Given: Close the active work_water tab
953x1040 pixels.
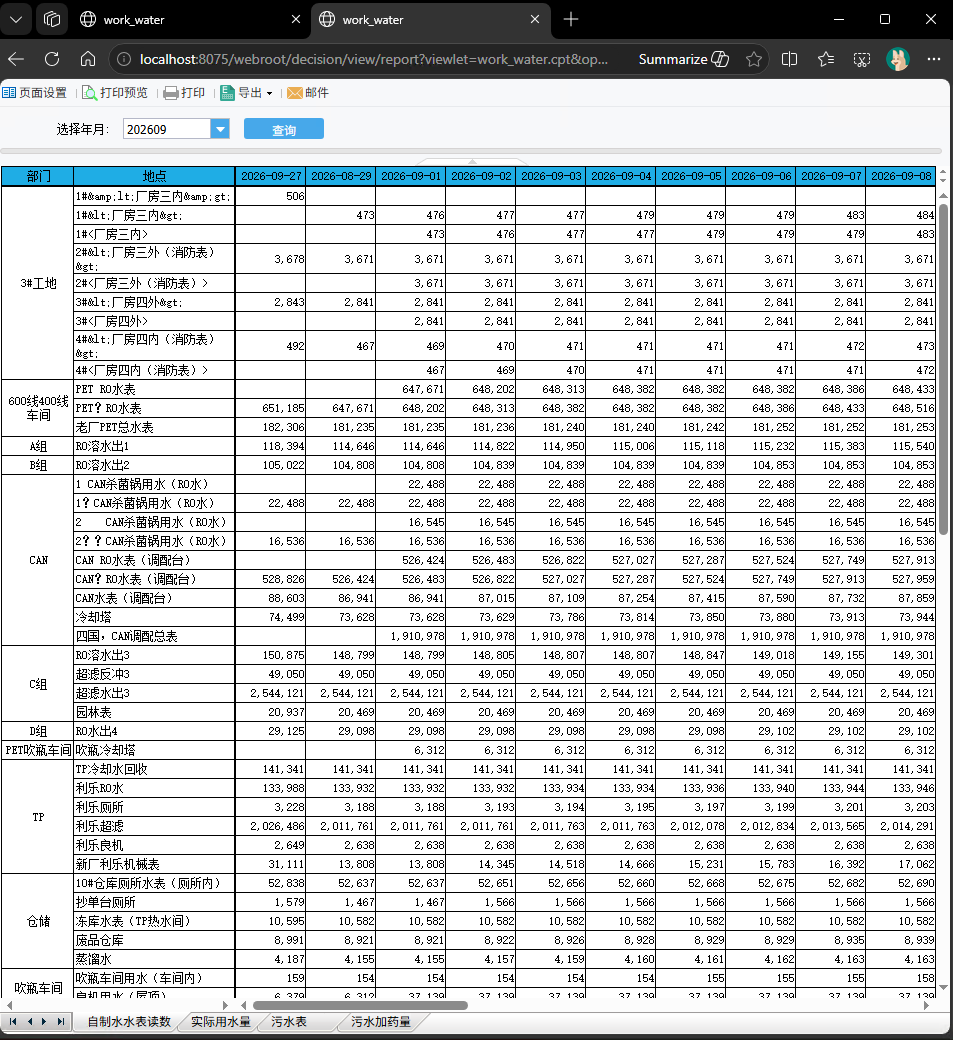Looking at the screenshot, I should pos(535,20).
